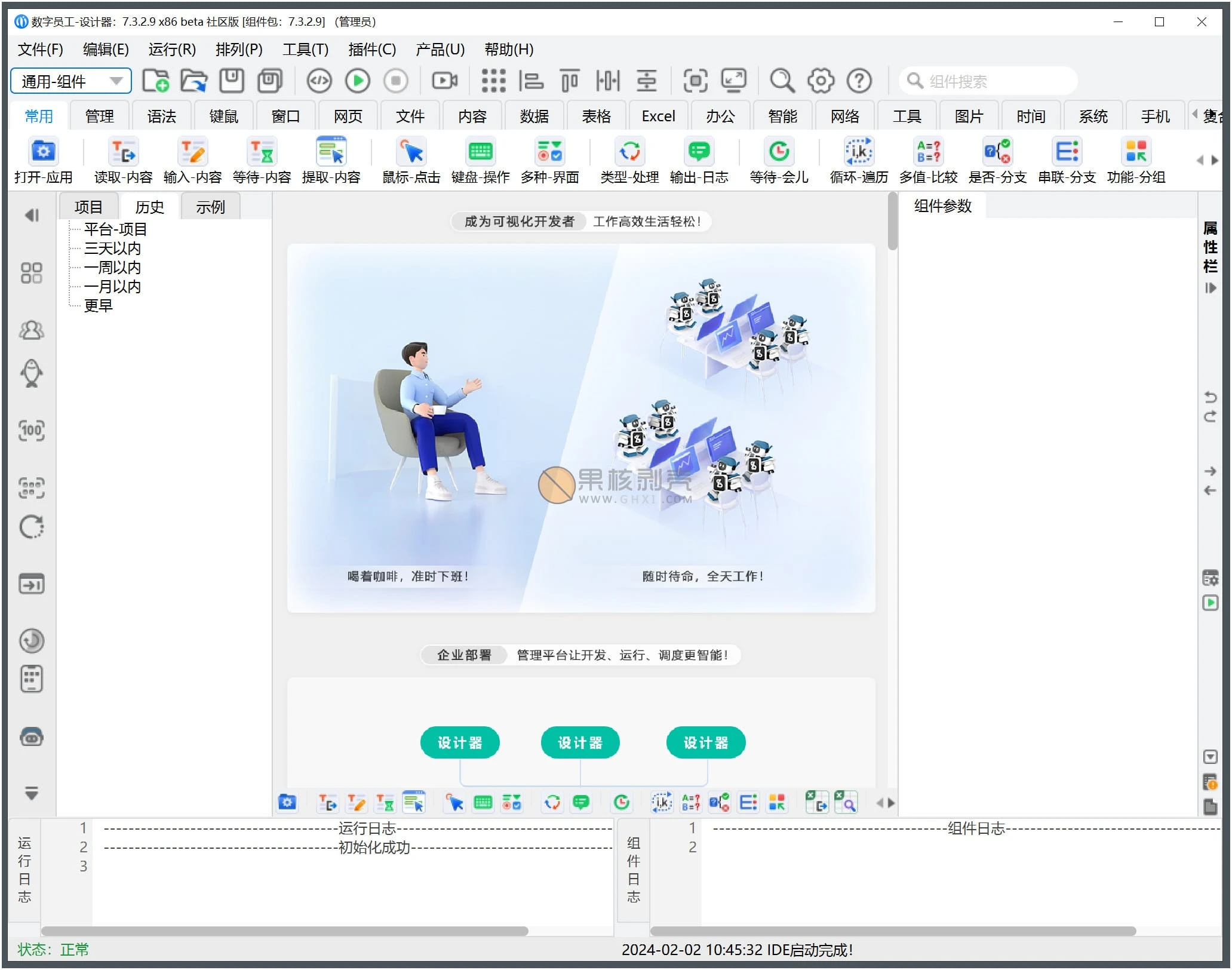The height and width of the screenshot is (970, 1232).
Task: Switch to the Excel component tab
Action: pos(658,116)
